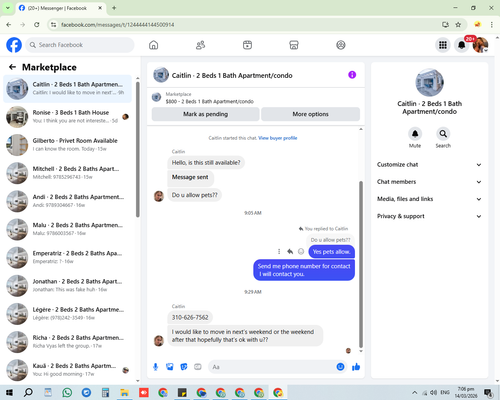The height and width of the screenshot is (400, 500).
Task: Select Ronise 3 Beds 1 Bath House chat
Action: pyautogui.click(x=67, y=117)
